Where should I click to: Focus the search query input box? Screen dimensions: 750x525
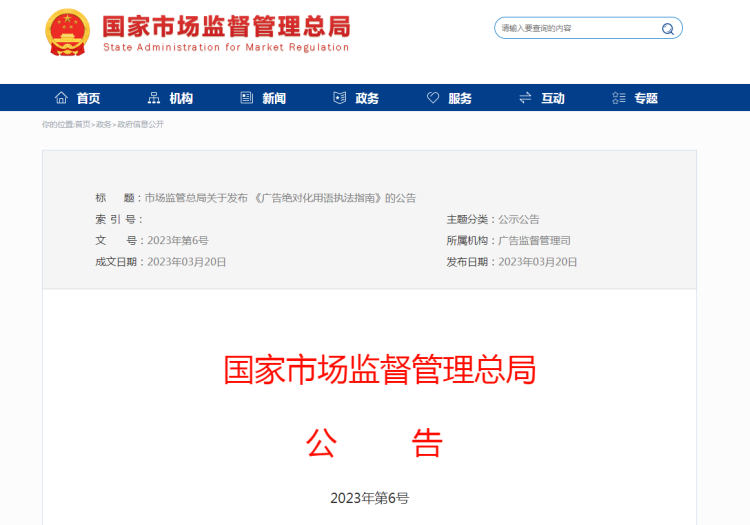pyautogui.click(x=575, y=29)
